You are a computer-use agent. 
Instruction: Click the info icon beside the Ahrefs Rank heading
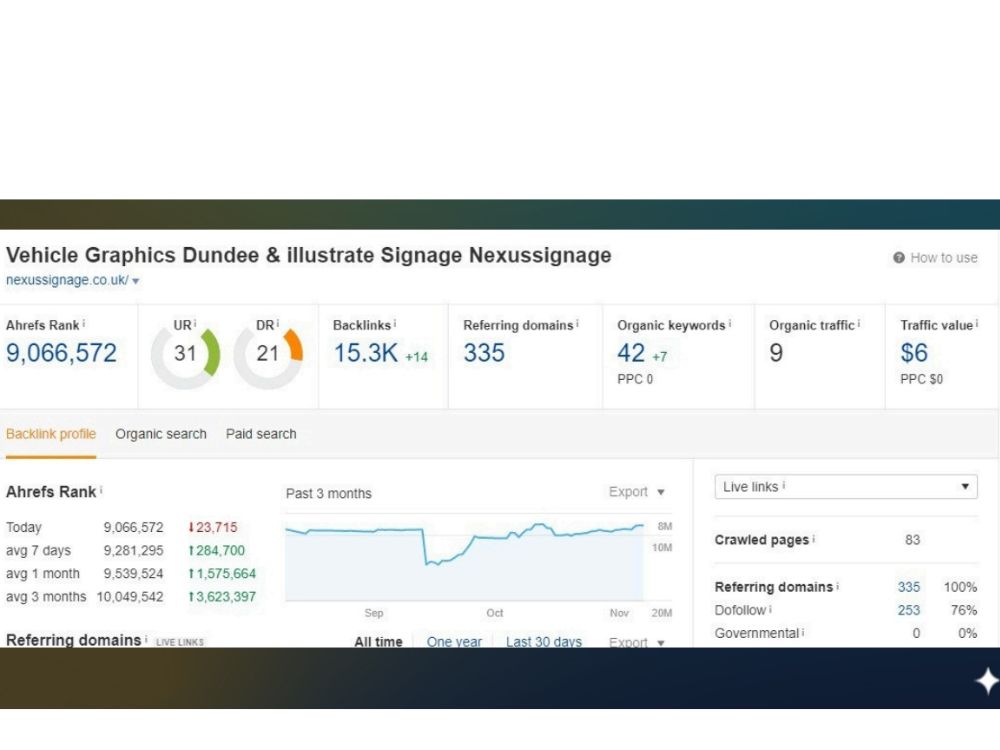click(x=101, y=490)
